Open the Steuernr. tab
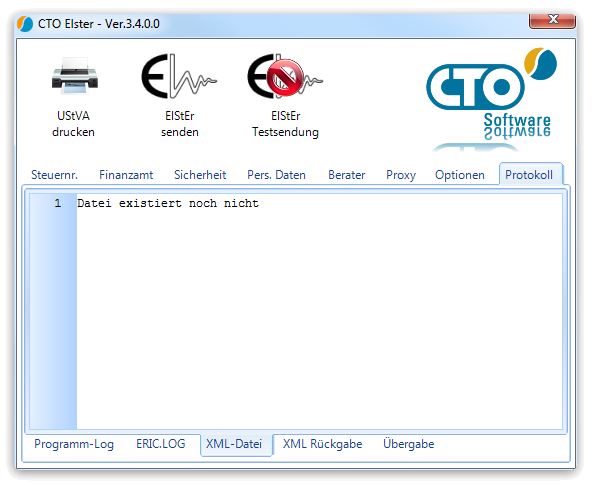This screenshot has width=592, height=485. click(x=54, y=175)
